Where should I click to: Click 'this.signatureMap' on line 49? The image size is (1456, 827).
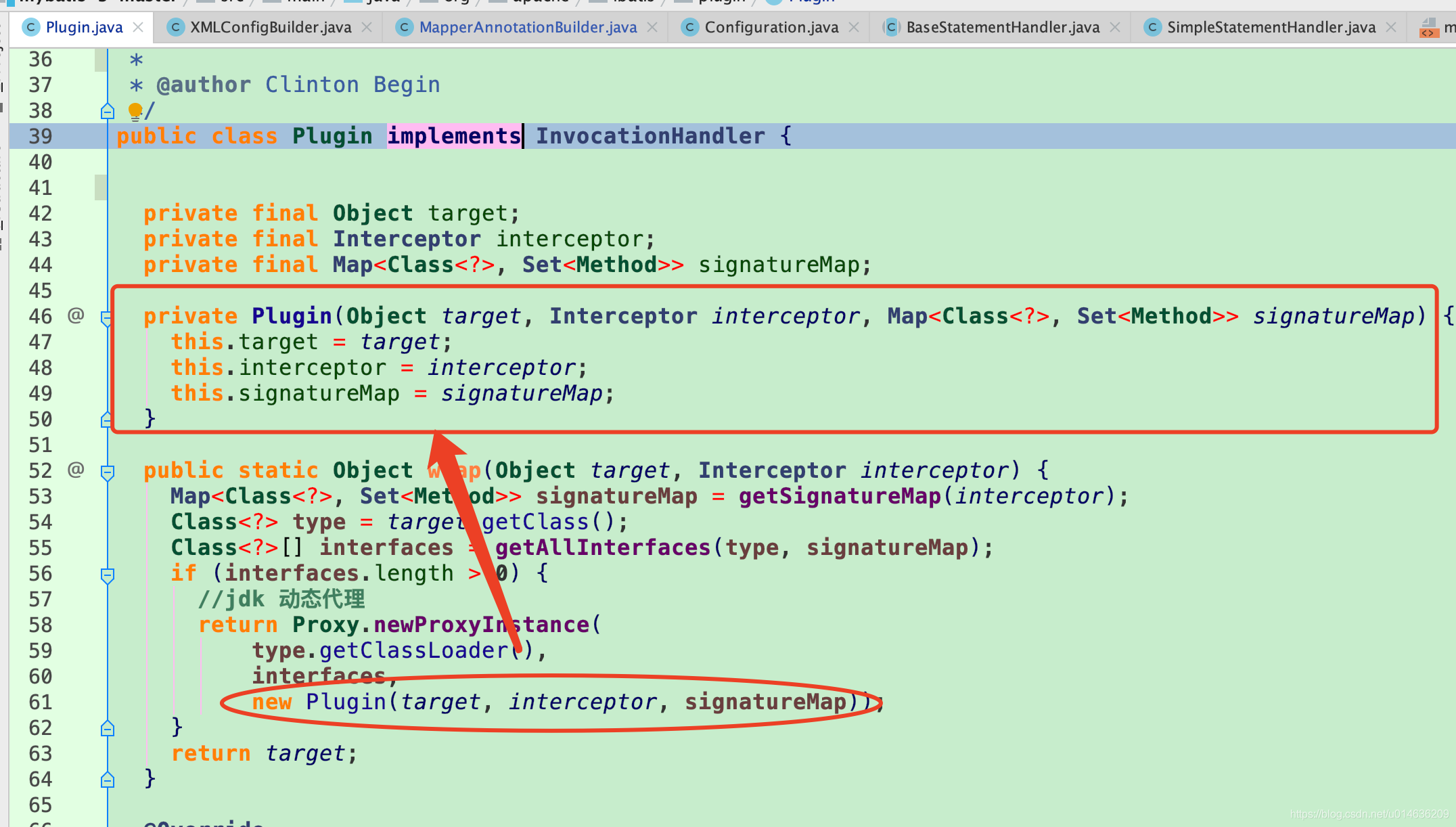(x=285, y=393)
